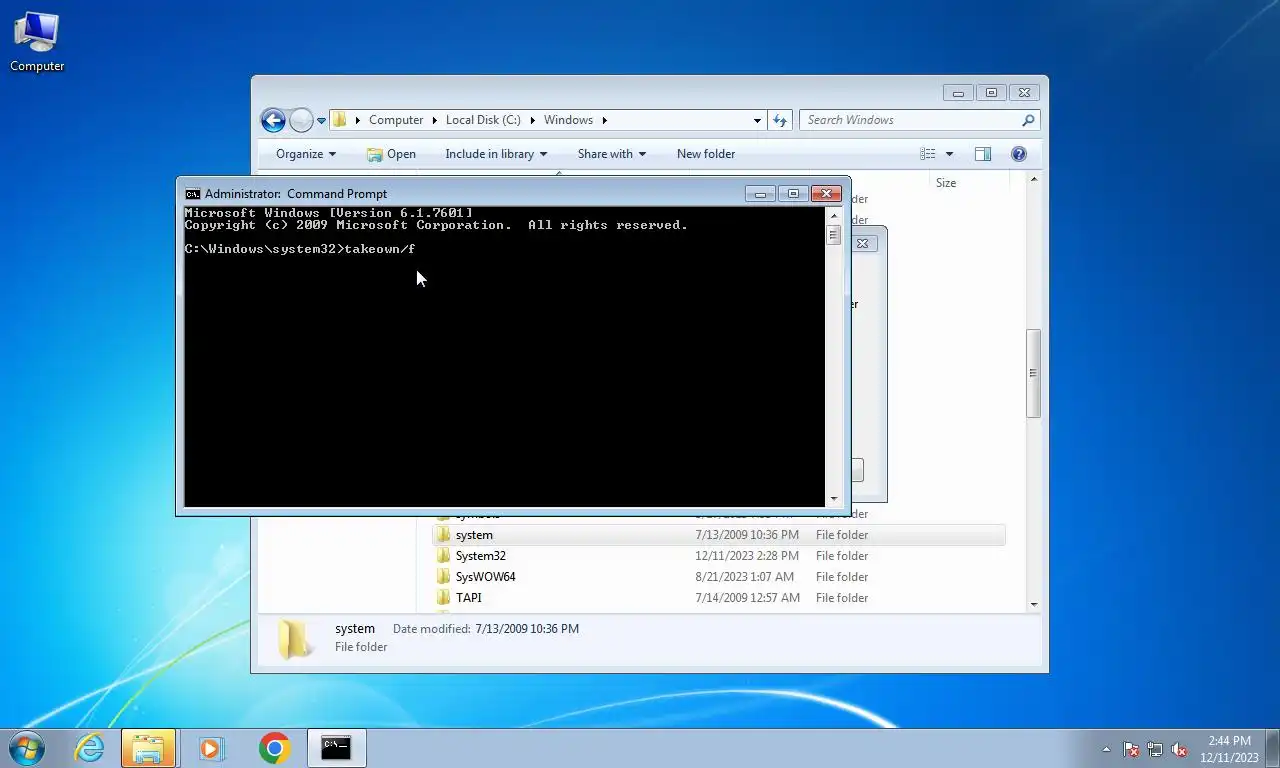Select the Computer breadcrumb in address bar
The height and width of the screenshot is (768, 1280).
click(396, 120)
